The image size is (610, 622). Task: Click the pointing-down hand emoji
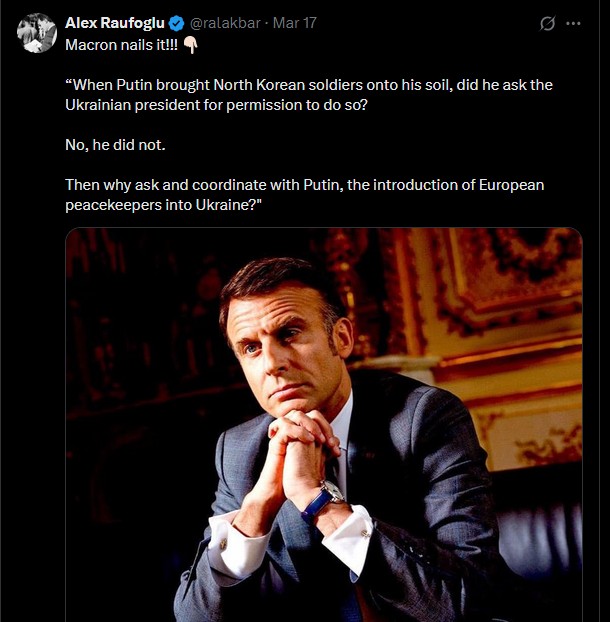191,45
